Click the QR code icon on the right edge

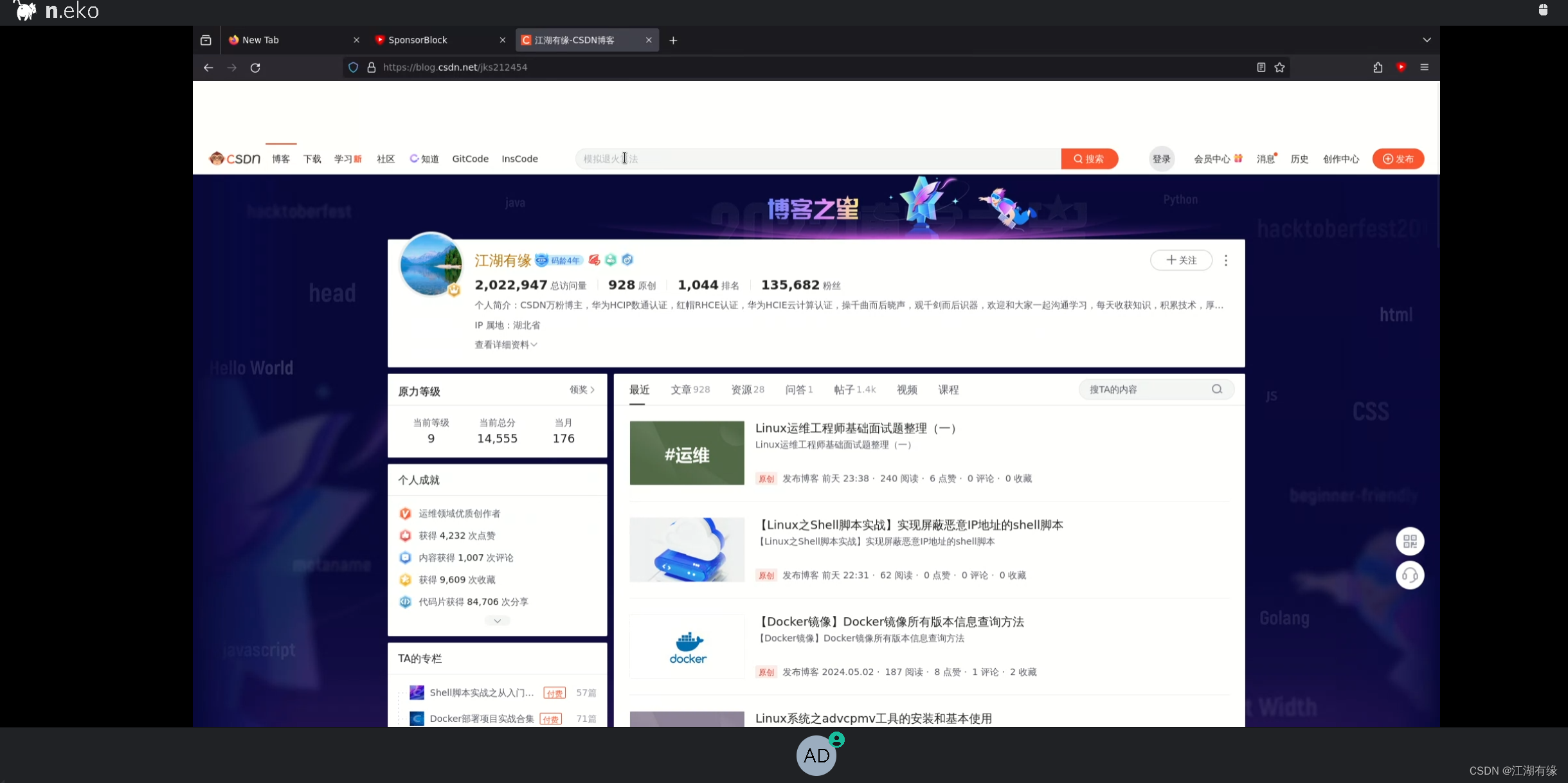click(1410, 541)
